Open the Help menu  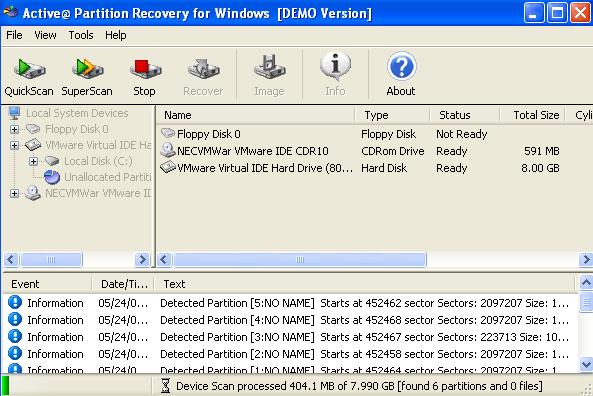tap(116, 35)
